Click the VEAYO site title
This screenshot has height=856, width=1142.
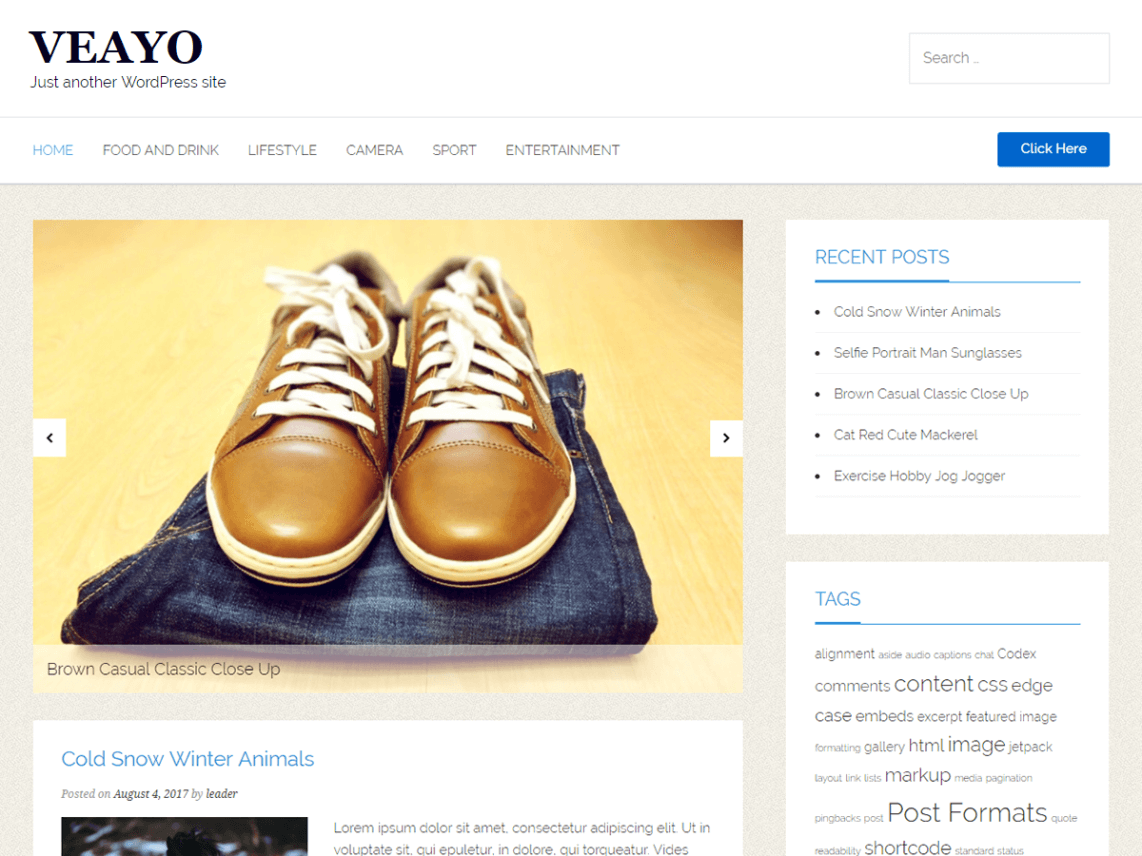(x=116, y=48)
